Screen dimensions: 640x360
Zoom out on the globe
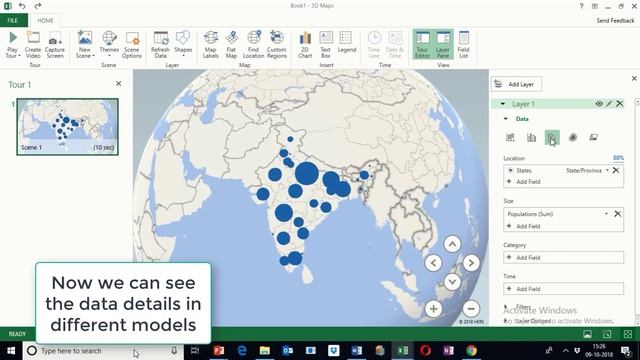(x=471, y=309)
